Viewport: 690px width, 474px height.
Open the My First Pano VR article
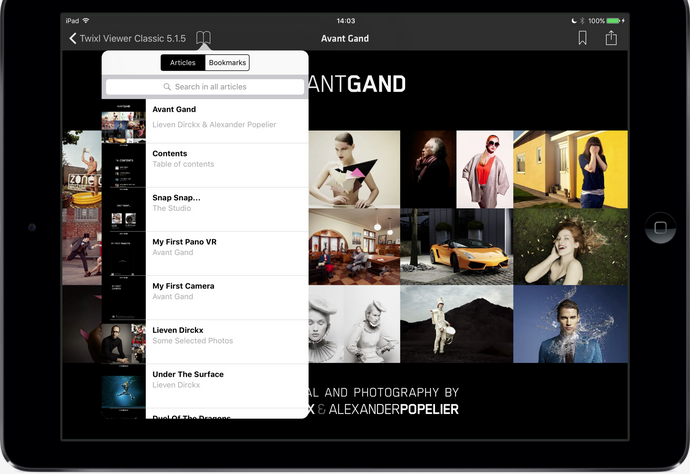pyautogui.click(x=205, y=254)
